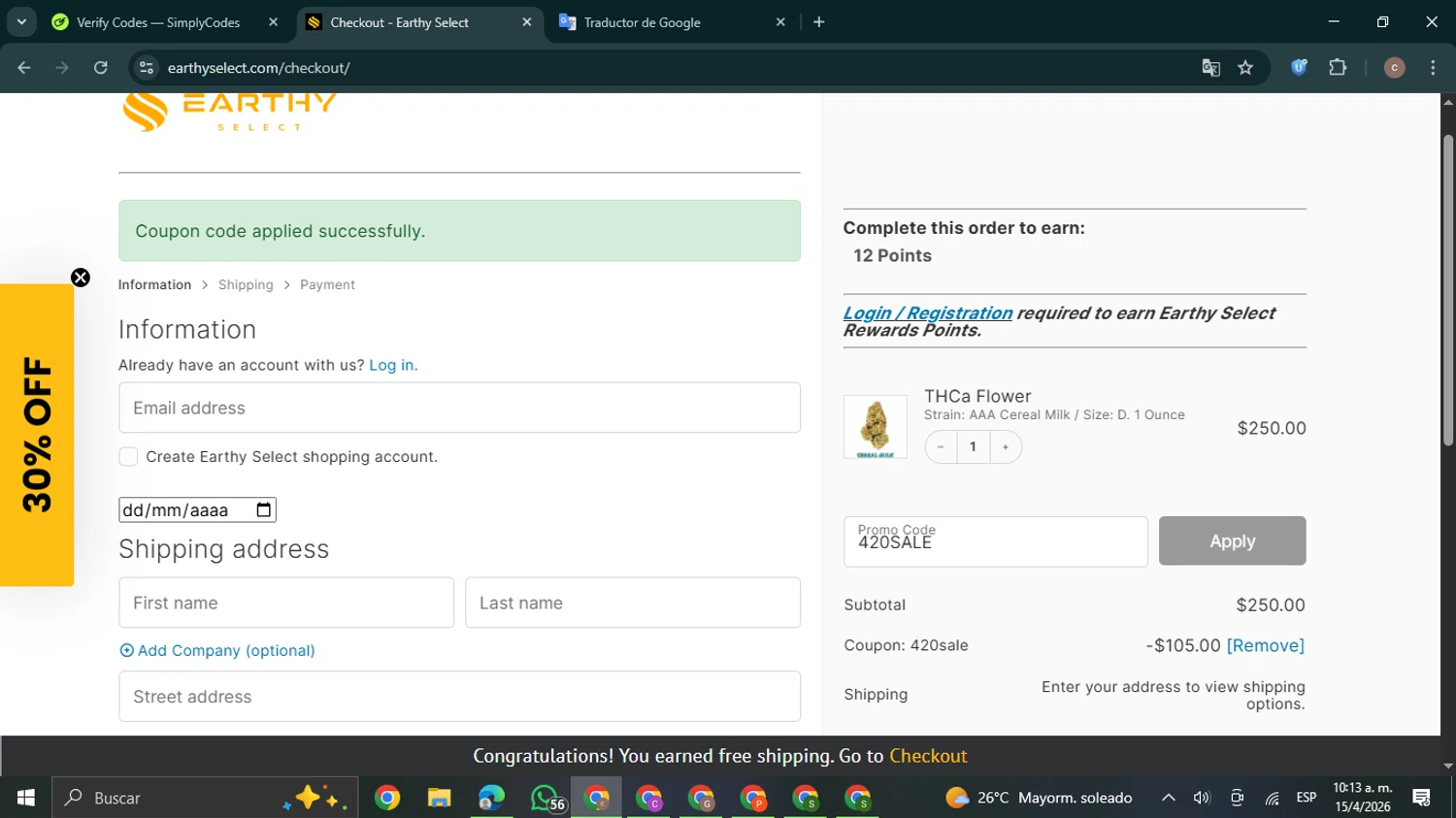This screenshot has height=818, width=1456.
Task: Click the THCa Flower product name
Action: [977, 396]
